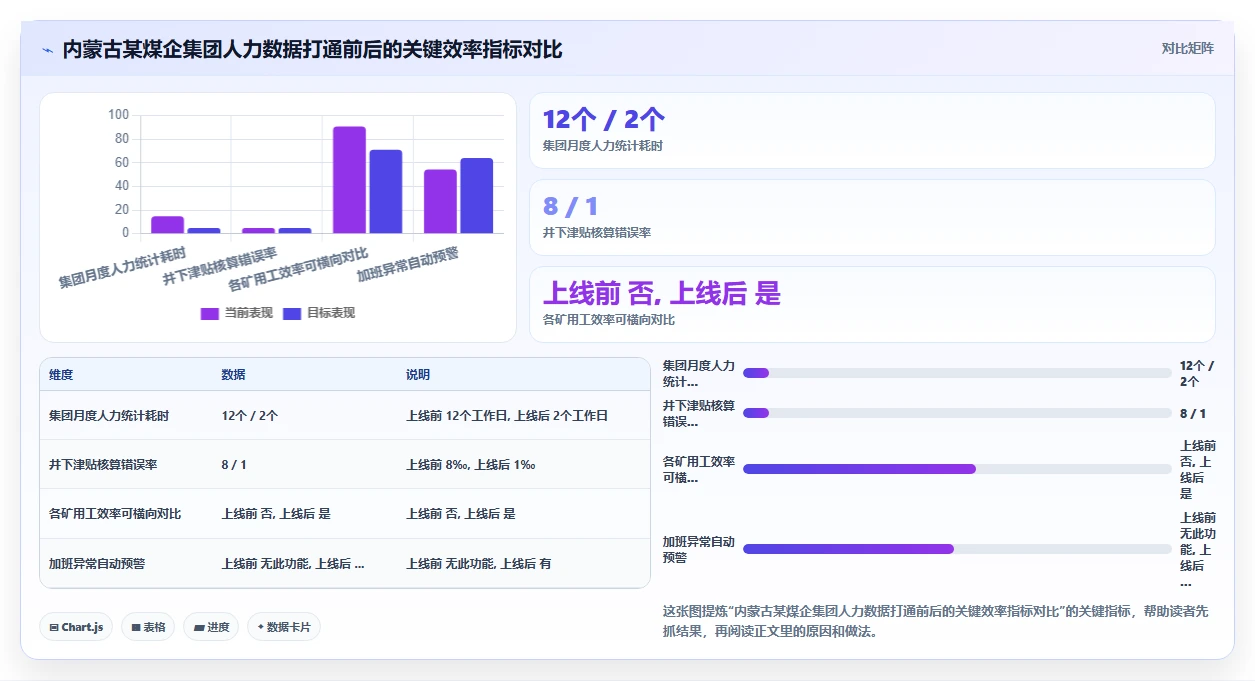The width and height of the screenshot is (1255, 681).
Task: Click the tallest purple bar in chart
Action: tap(349, 180)
